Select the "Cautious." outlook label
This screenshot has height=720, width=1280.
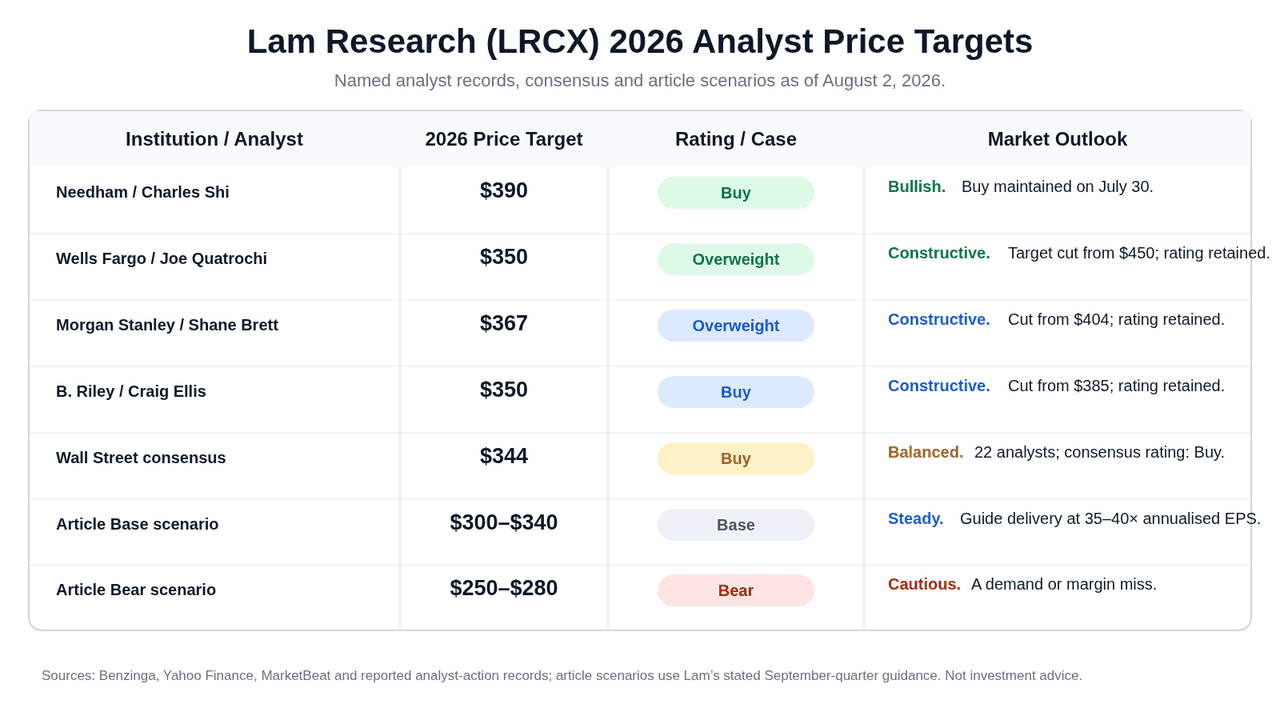[x=924, y=584]
